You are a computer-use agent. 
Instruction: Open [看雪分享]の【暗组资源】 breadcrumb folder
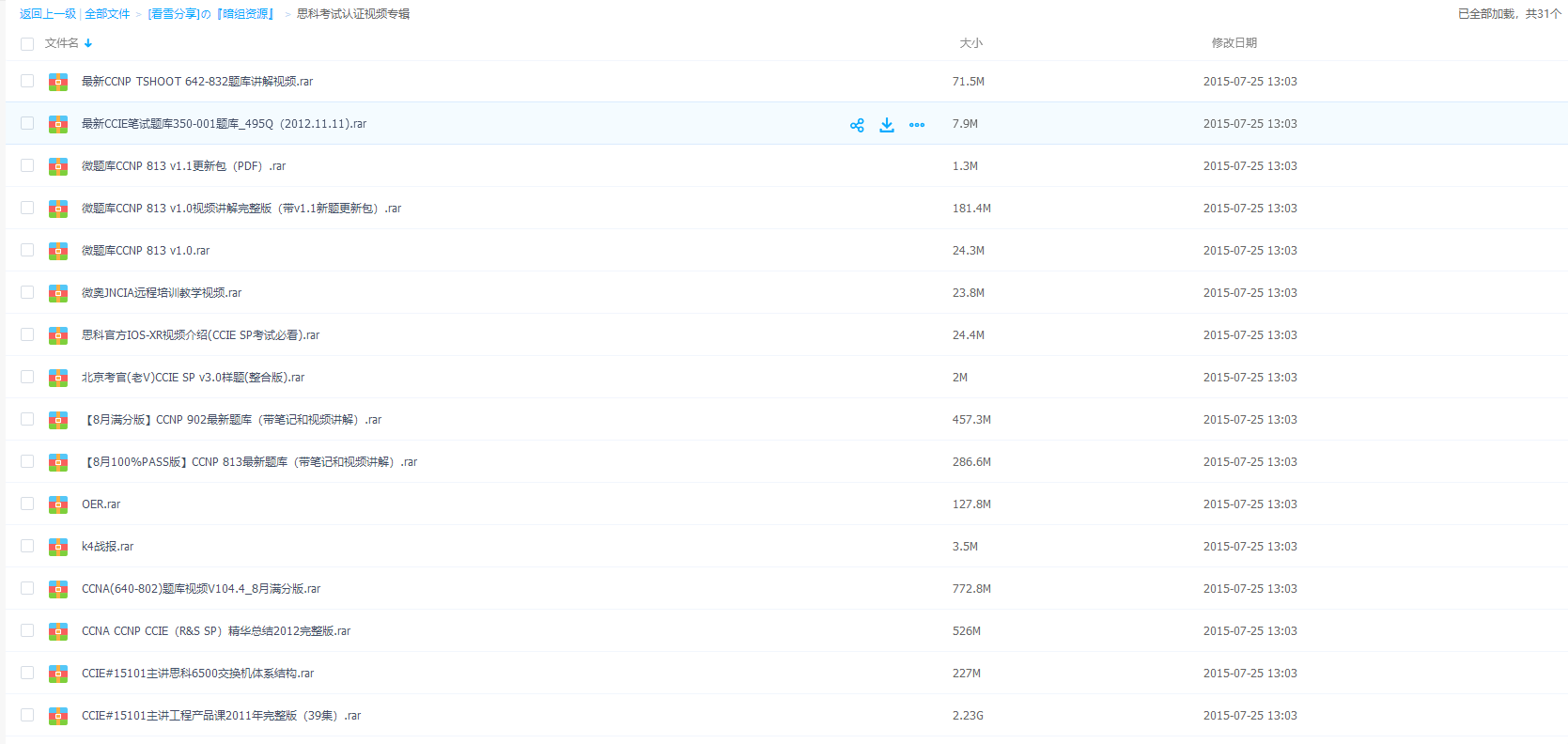(x=212, y=14)
